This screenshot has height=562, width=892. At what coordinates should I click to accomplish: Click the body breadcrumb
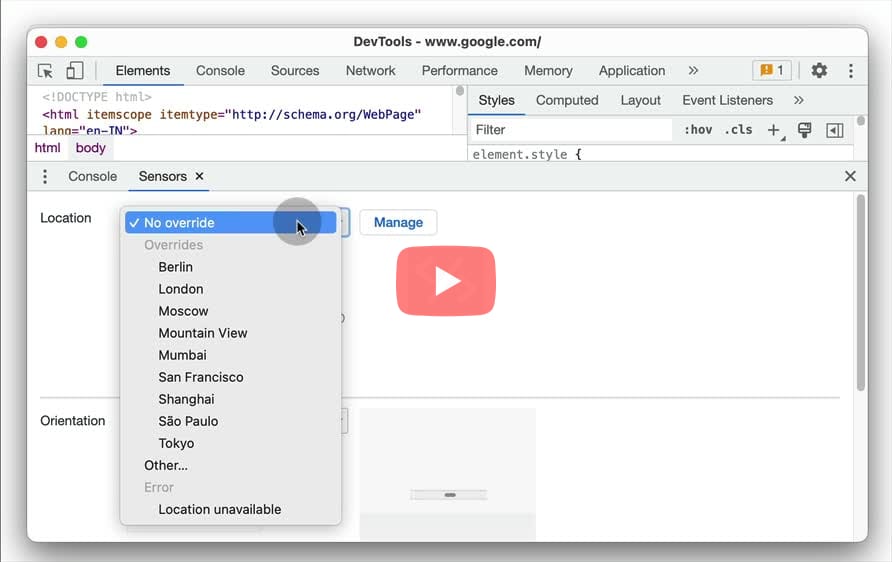(x=90, y=148)
